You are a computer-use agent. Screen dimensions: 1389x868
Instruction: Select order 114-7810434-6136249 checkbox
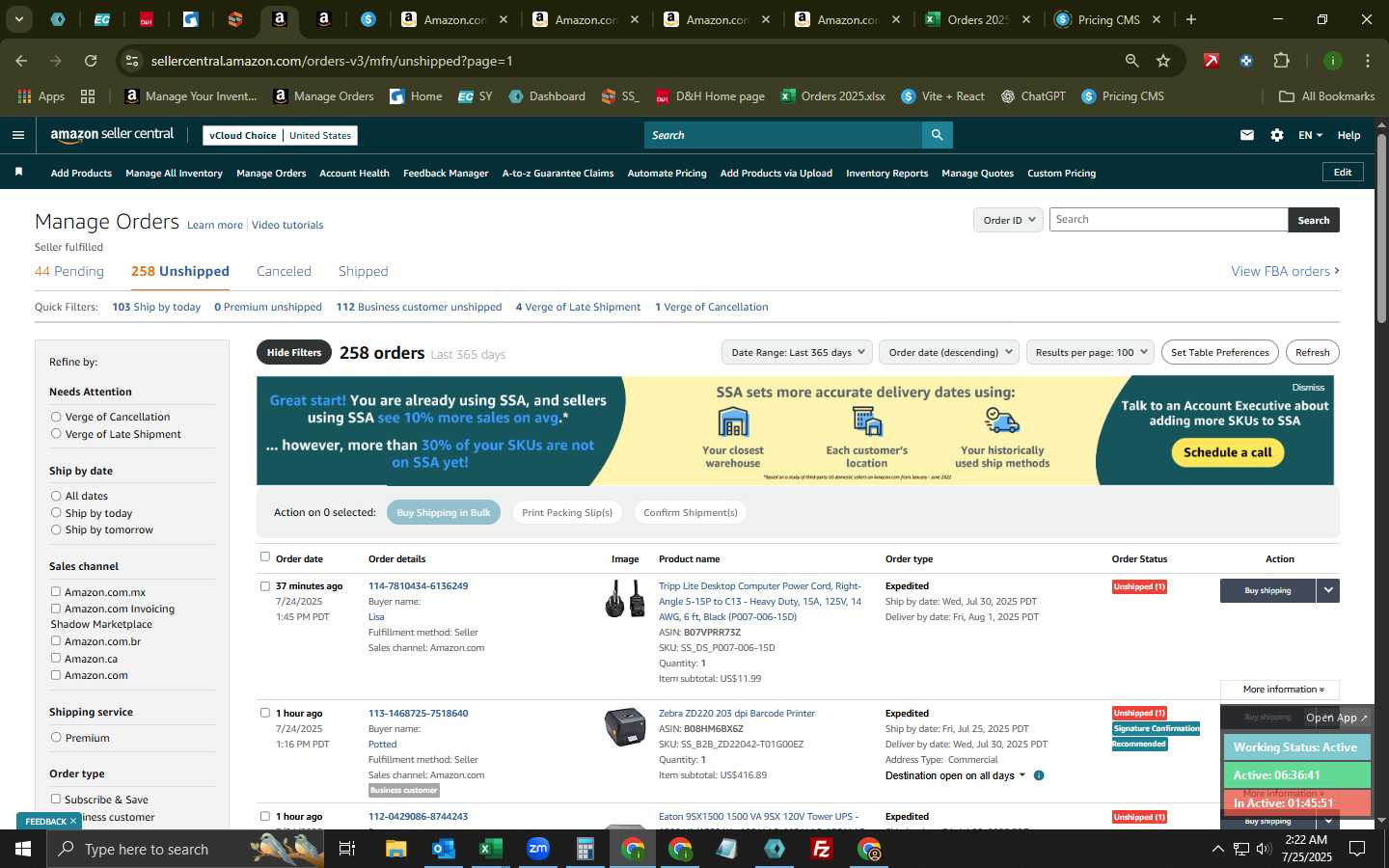pyautogui.click(x=265, y=585)
